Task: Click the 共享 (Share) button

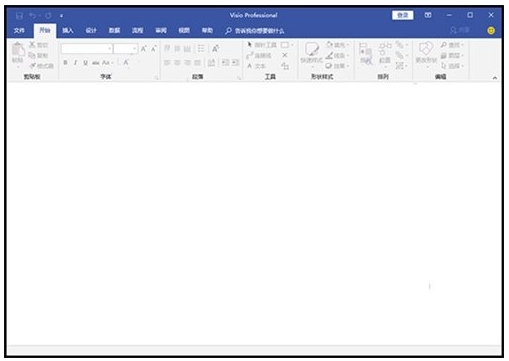Action: coord(460,30)
